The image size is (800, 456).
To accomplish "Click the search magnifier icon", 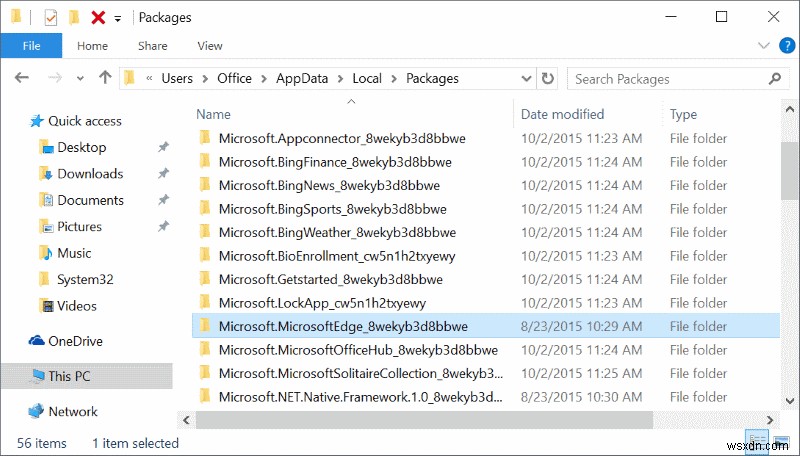I will pyautogui.click(x=775, y=79).
